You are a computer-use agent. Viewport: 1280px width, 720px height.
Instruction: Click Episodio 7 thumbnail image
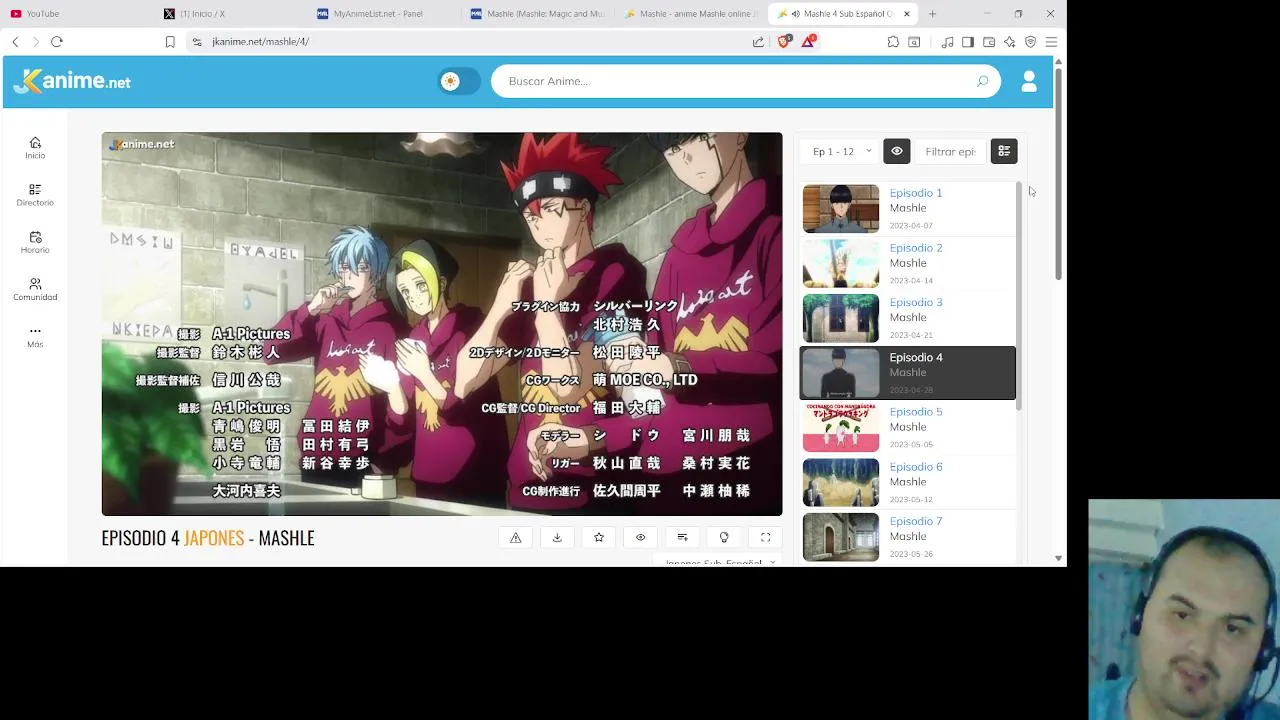point(841,537)
